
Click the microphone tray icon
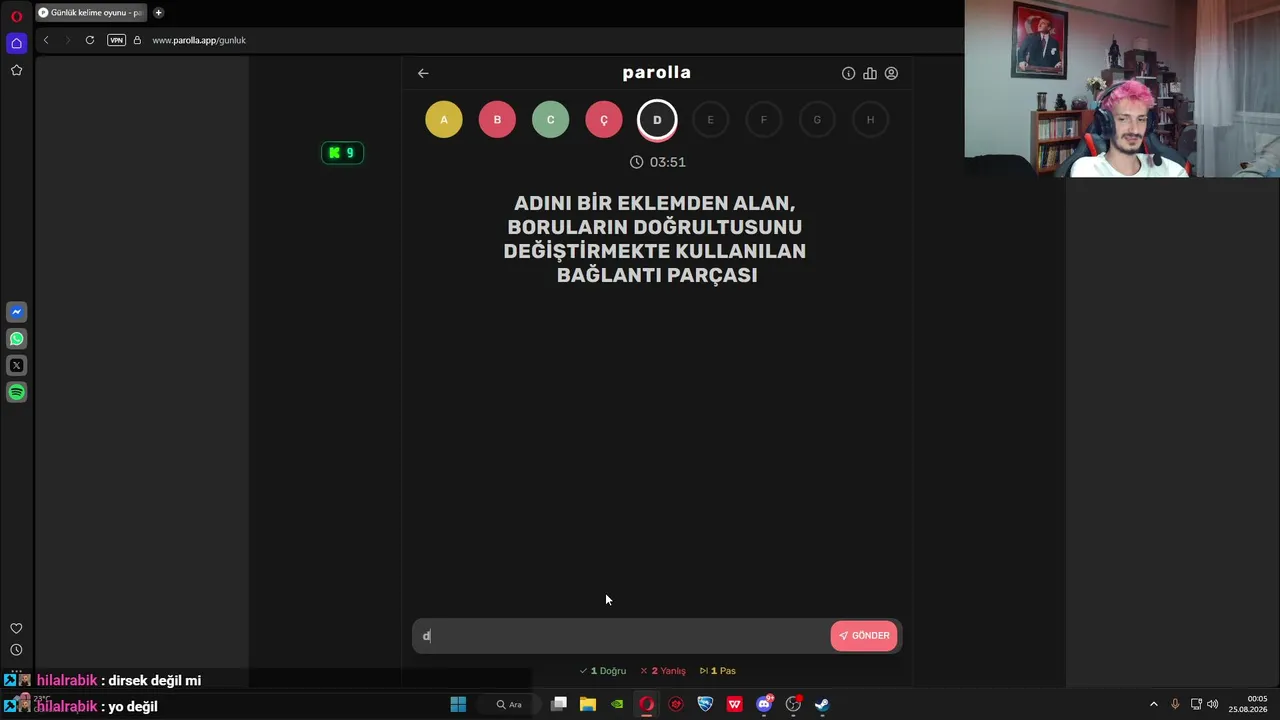coord(1175,704)
